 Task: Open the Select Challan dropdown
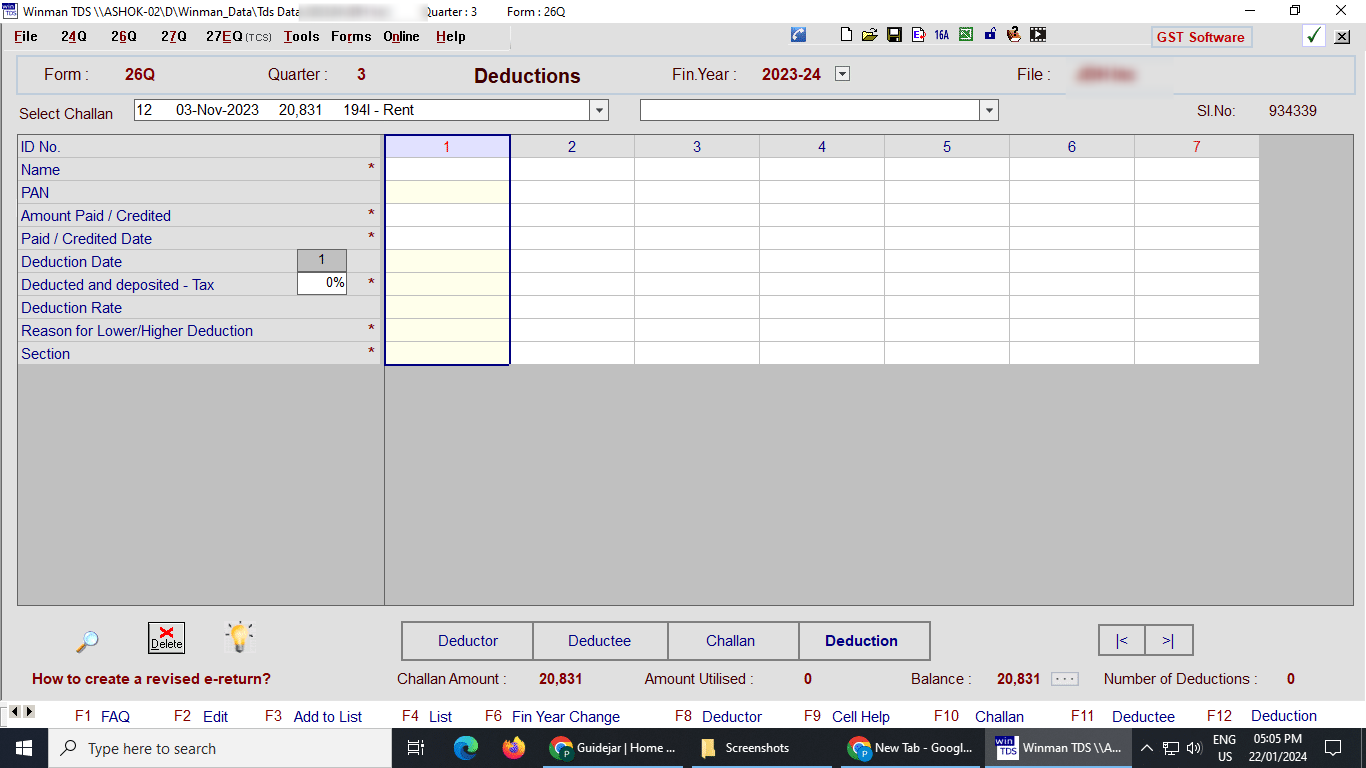pos(597,110)
